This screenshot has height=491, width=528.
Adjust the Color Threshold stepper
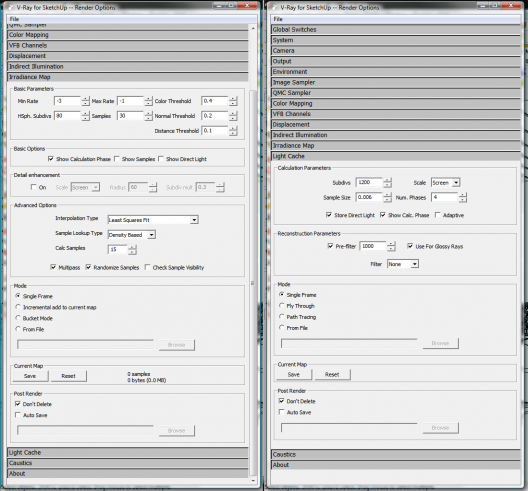point(233,101)
